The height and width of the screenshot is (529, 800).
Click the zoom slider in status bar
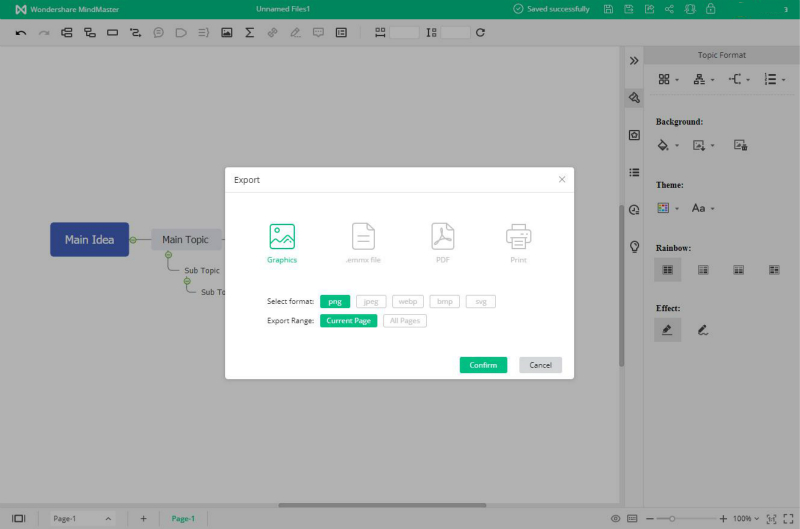672,518
